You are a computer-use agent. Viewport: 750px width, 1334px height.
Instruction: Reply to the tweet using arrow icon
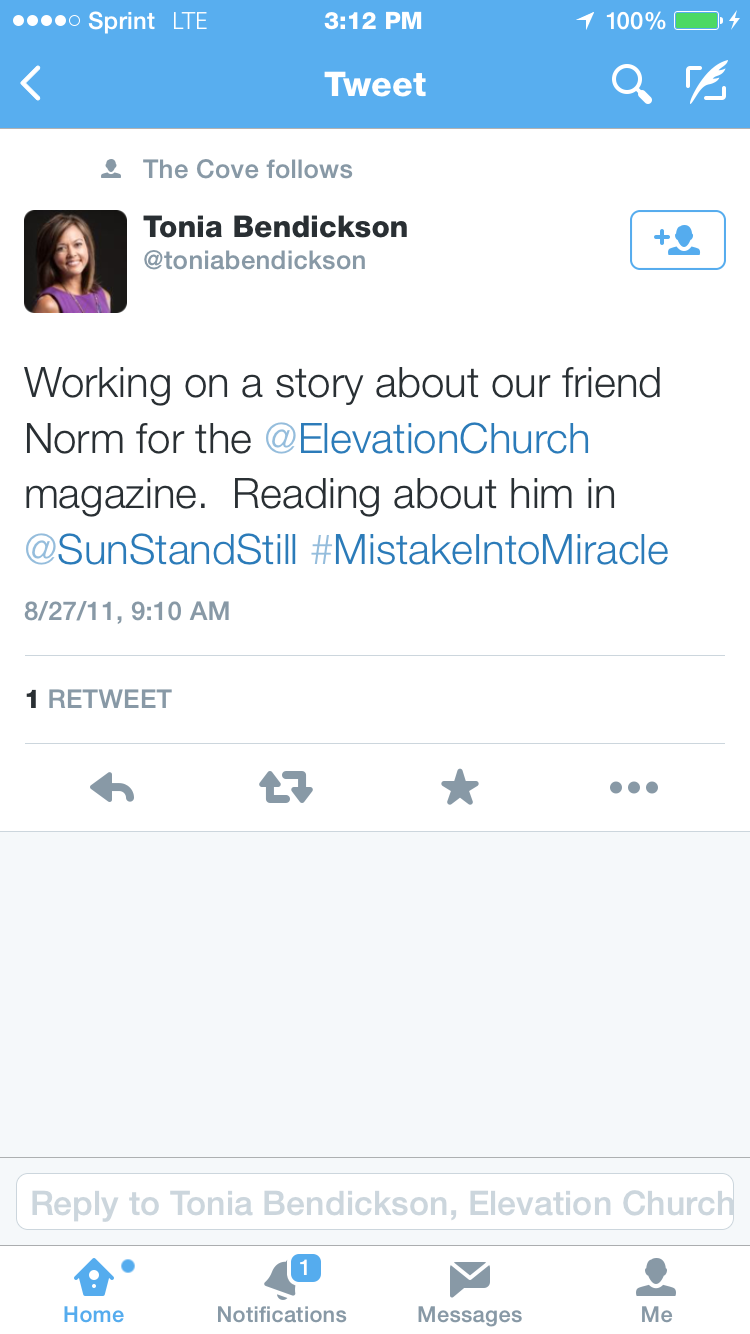tap(112, 788)
